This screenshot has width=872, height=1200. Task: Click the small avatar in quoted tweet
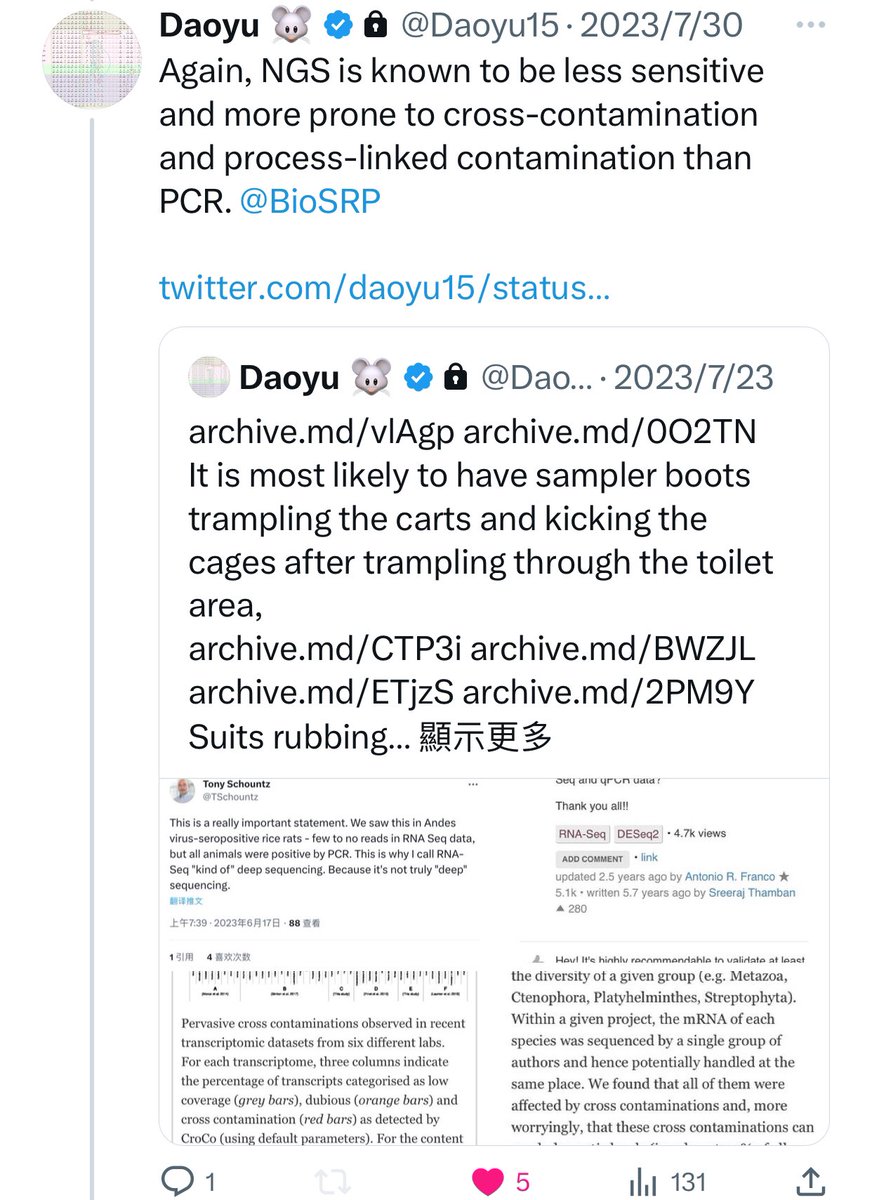pyautogui.click(x=206, y=377)
